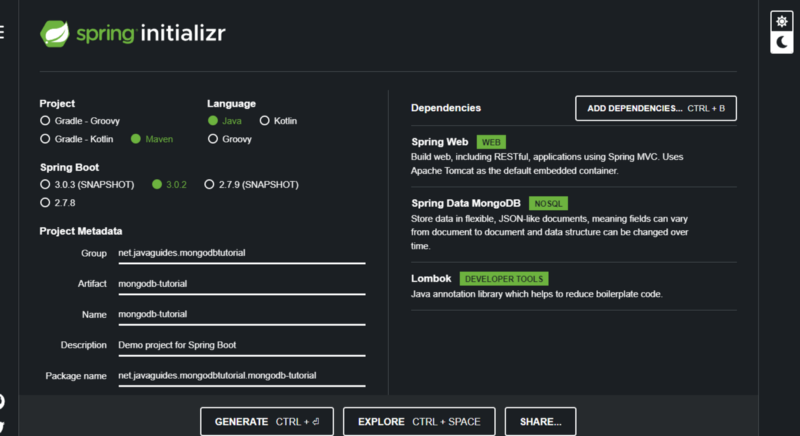Edit the Description field

pos(242,345)
